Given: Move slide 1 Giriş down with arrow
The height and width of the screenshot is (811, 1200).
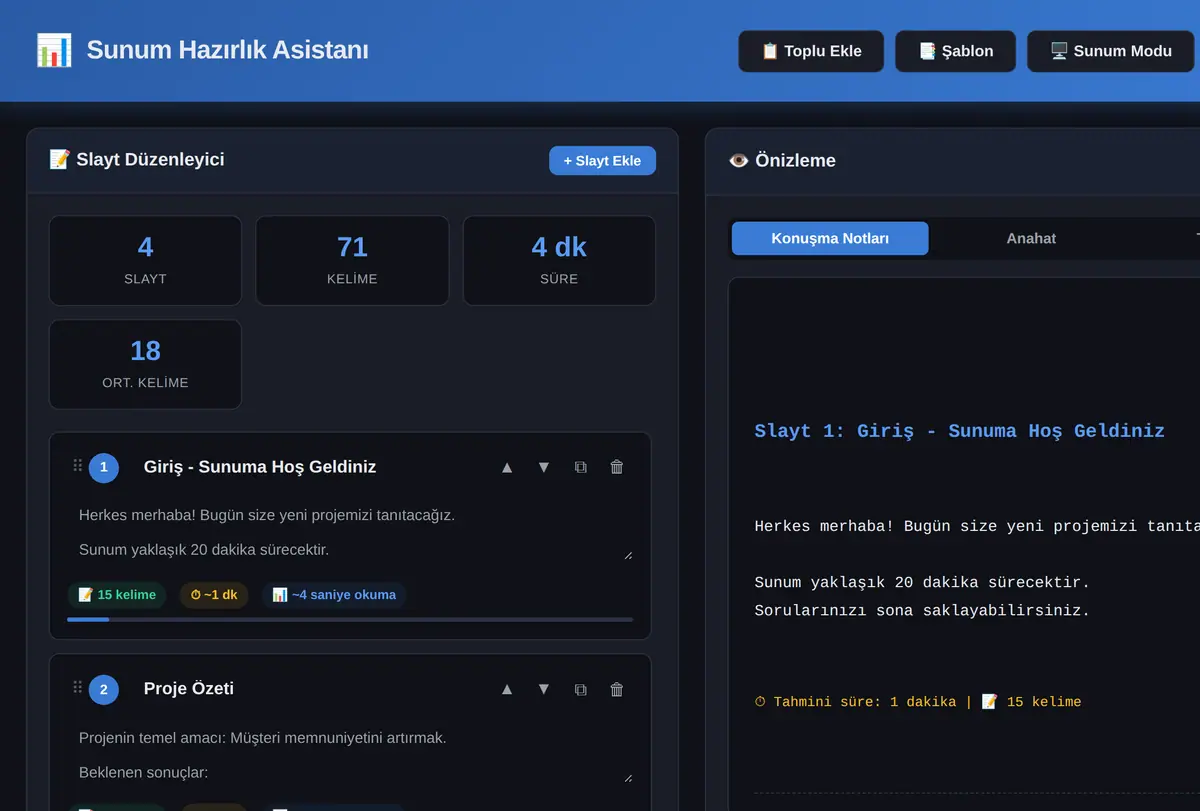Looking at the screenshot, I should [544, 467].
